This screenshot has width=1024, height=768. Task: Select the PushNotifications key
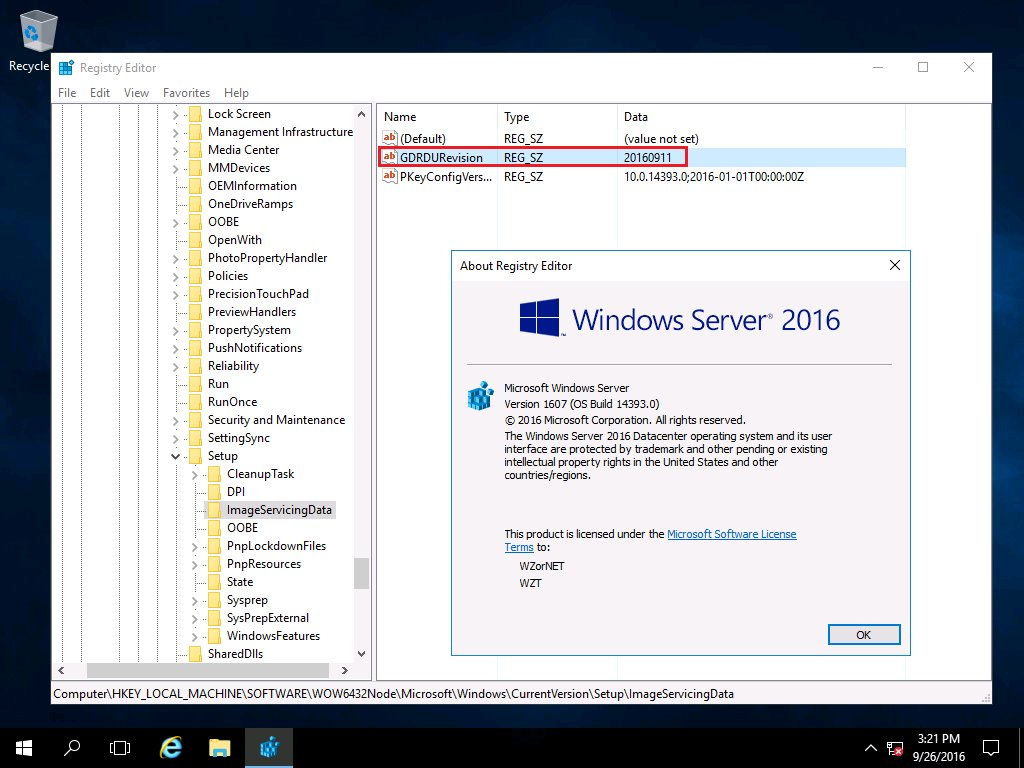pyautogui.click(x=255, y=348)
